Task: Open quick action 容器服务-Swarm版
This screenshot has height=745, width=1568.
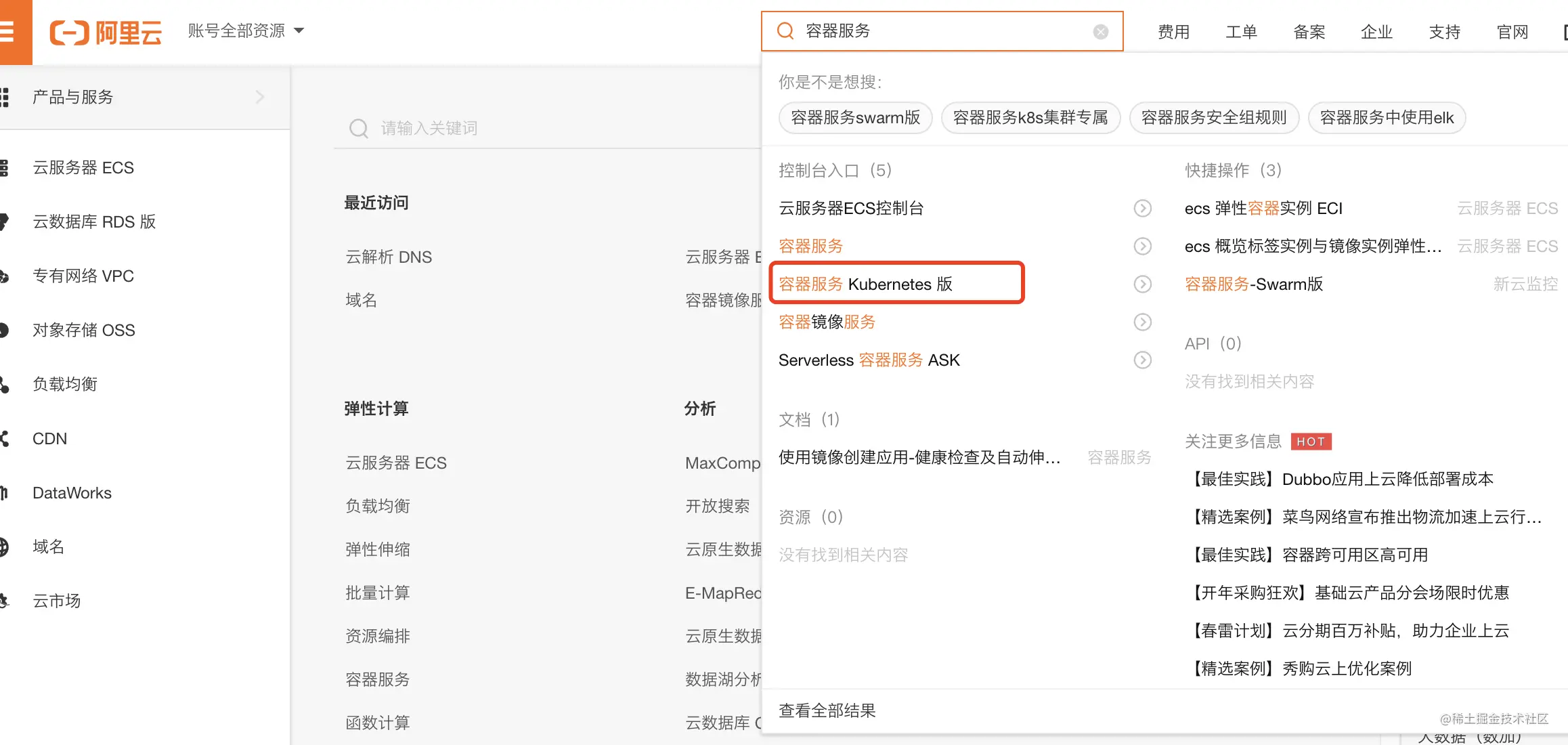Action: 1254,284
